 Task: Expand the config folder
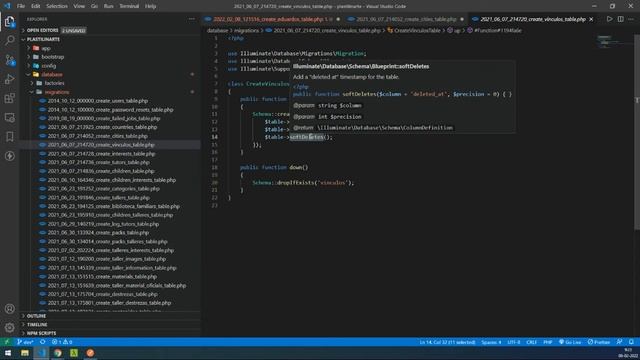tap(49, 66)
